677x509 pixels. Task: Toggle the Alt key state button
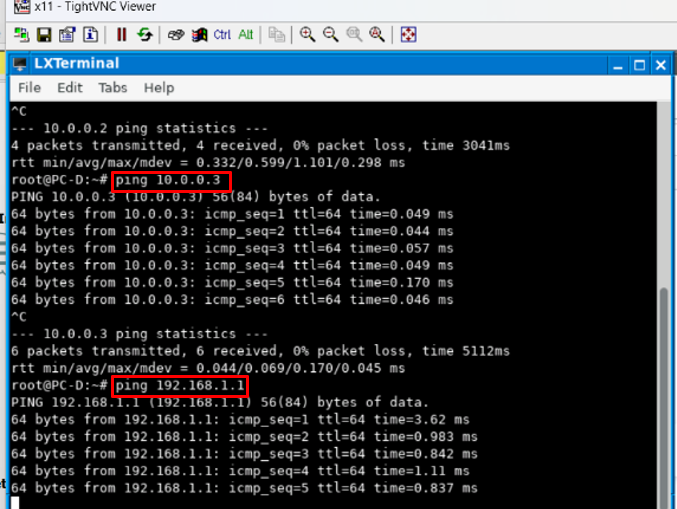click(245, 35)
